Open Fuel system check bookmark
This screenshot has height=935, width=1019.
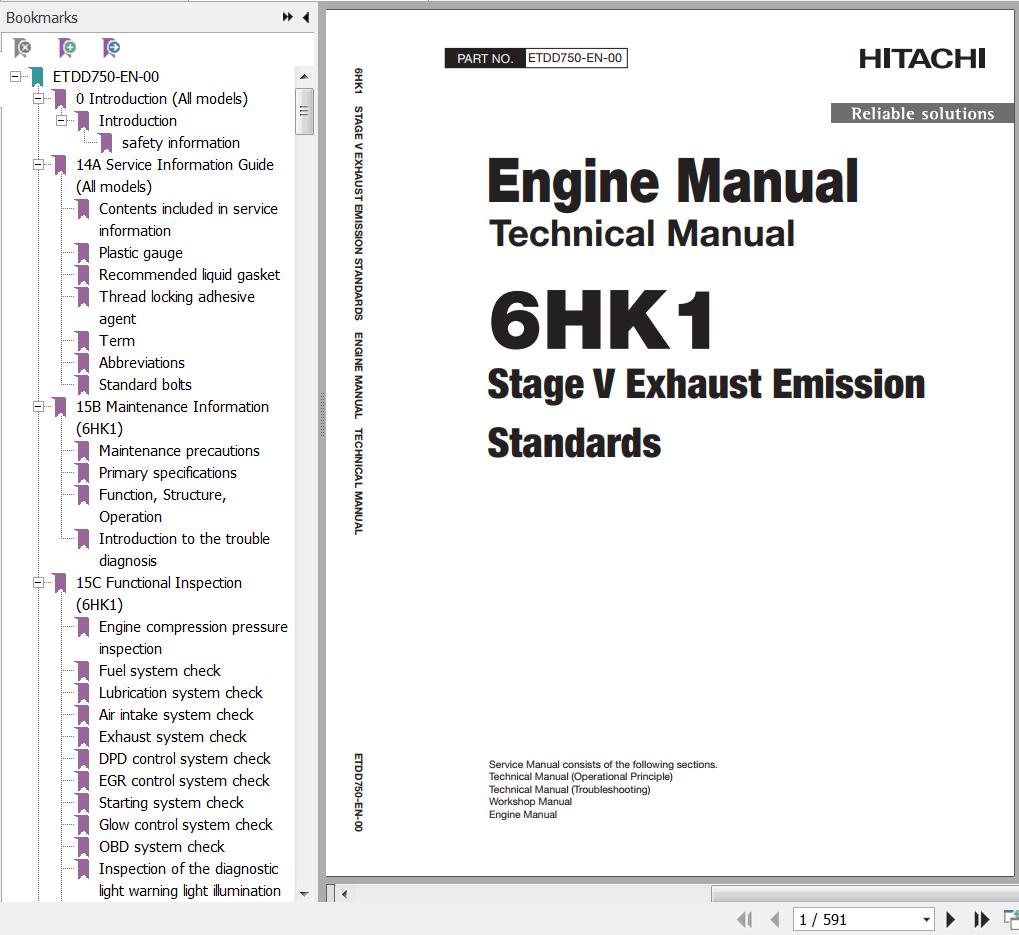pos(159,671)
